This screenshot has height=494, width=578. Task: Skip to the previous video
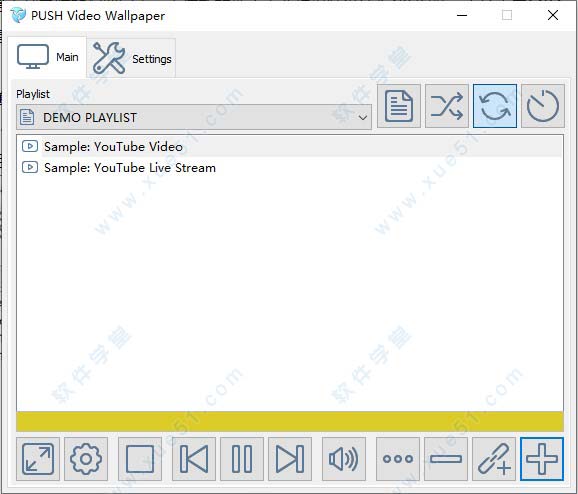(x=194, y=459)
